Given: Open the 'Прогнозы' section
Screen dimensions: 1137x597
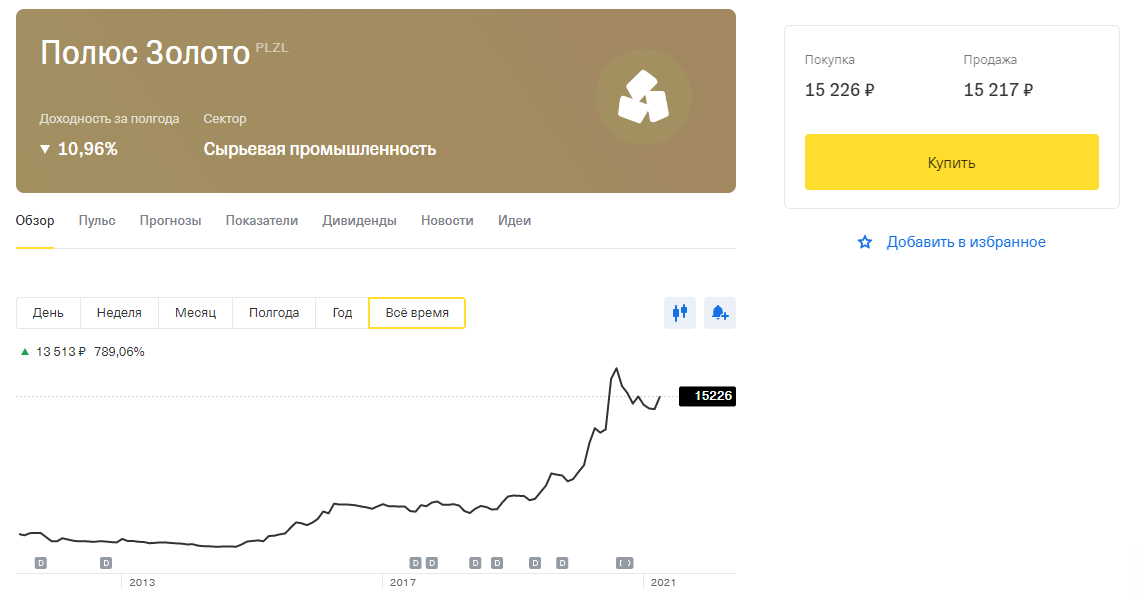Looking at the screenshot, I should click(x=171, y=220).
